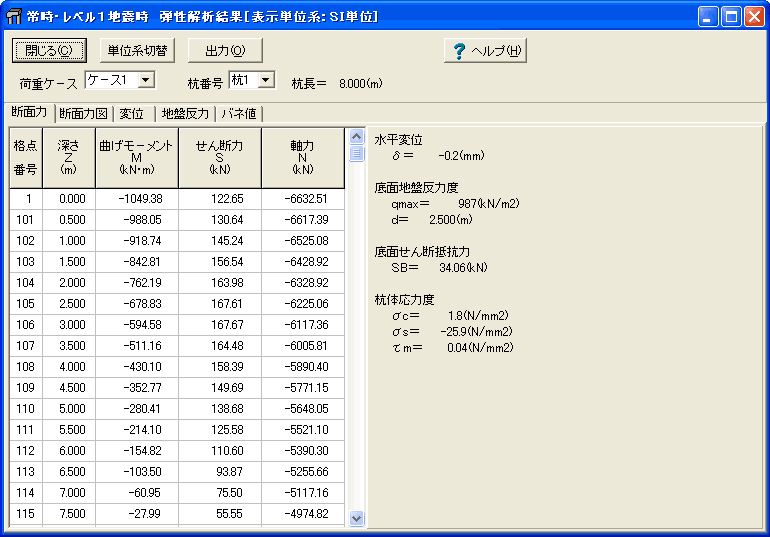Click the 出力(O) button
770x537 pixels.
click(225, 51)
